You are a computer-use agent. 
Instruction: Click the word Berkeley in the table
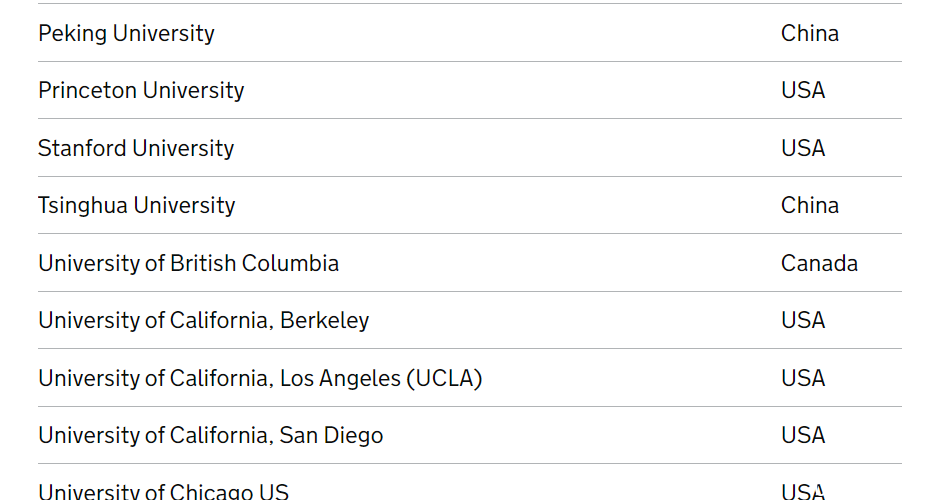[324, 321]
